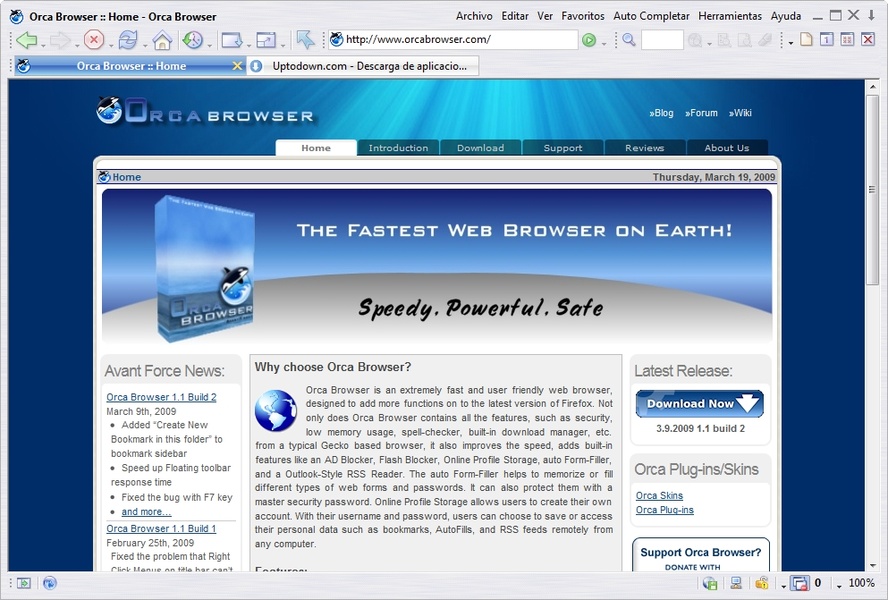Open the Forward button history dropdown

[76, 44]
